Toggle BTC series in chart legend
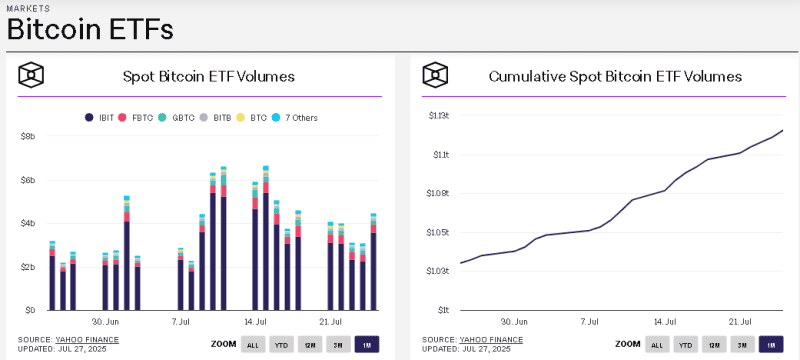Viewport: 800px width, 360px height. coord(254,118)
